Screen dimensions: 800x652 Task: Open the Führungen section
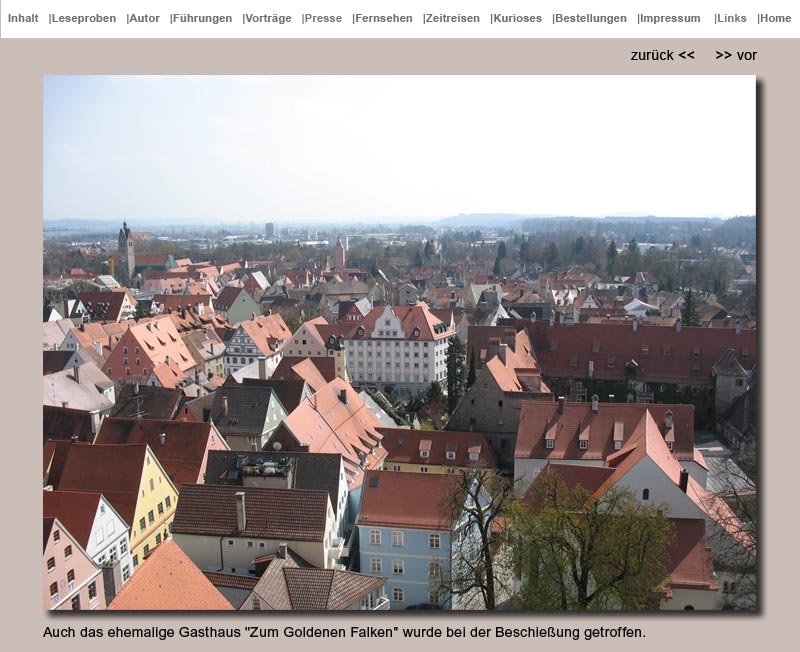(x=202, y=18)
